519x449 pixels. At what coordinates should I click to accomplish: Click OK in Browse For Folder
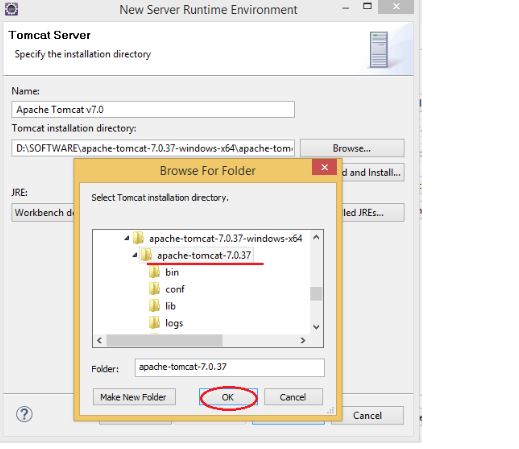point(228,397)
